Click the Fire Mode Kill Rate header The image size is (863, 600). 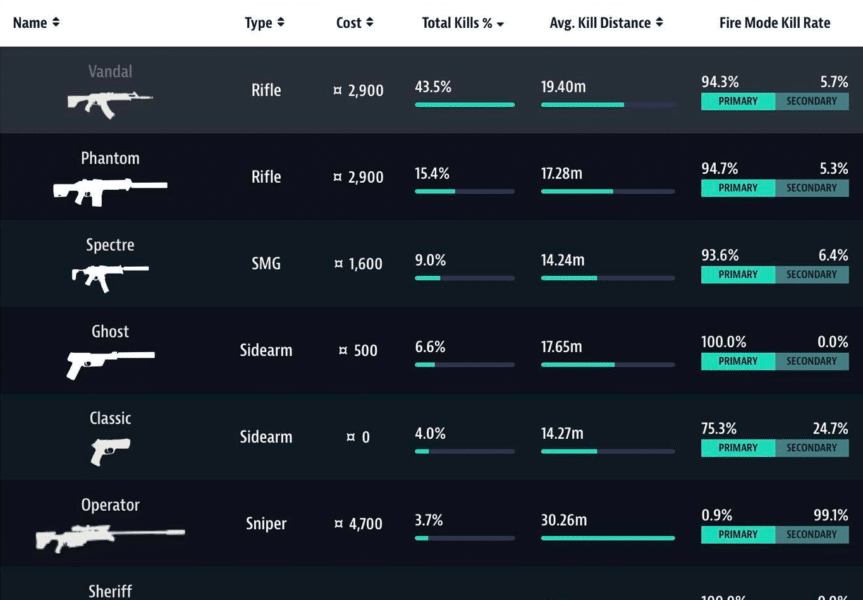[x=775, y=23]
